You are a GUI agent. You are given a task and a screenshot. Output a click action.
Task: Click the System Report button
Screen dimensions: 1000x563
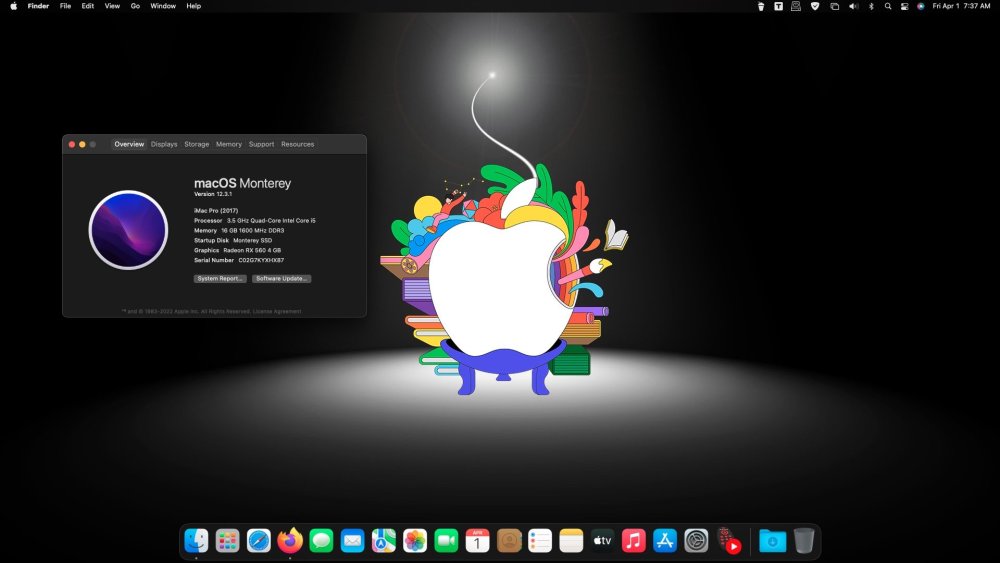click(220, 279)
